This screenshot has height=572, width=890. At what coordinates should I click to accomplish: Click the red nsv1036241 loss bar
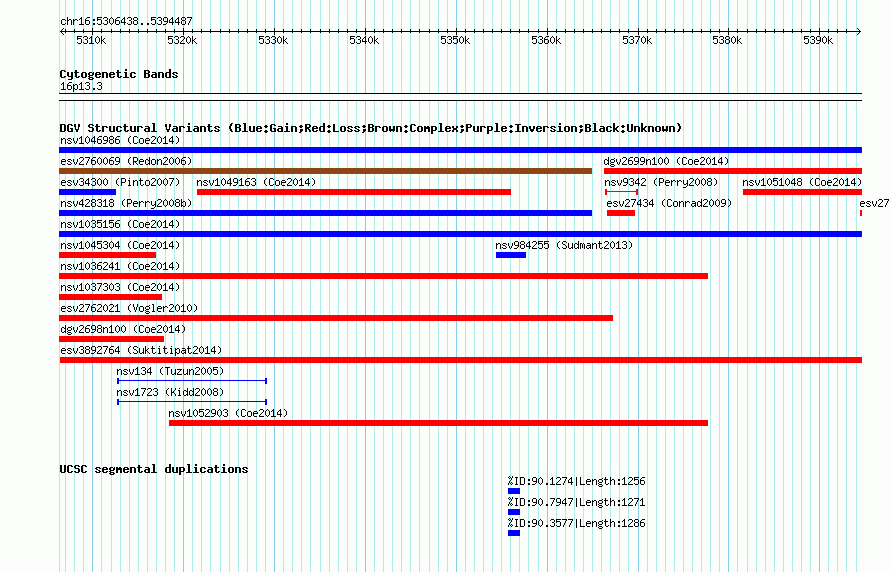click(383, 276)
